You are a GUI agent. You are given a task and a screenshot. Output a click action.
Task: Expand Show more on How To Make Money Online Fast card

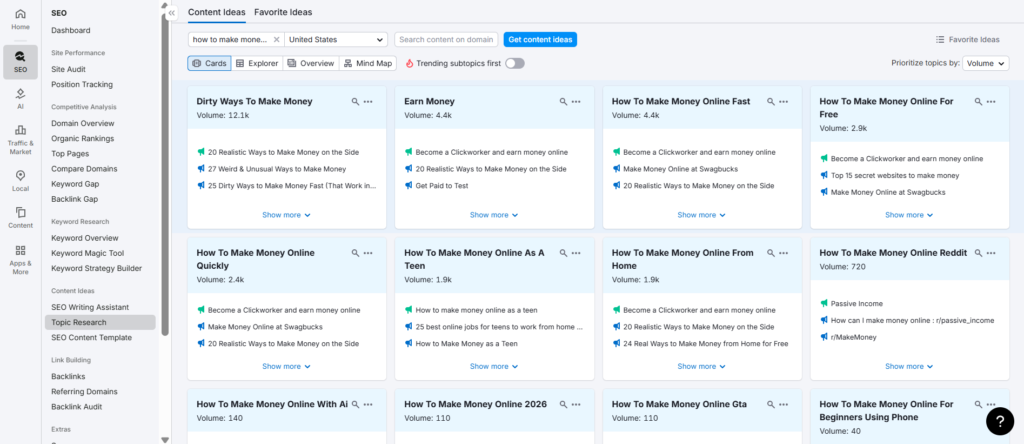point(701,215)
